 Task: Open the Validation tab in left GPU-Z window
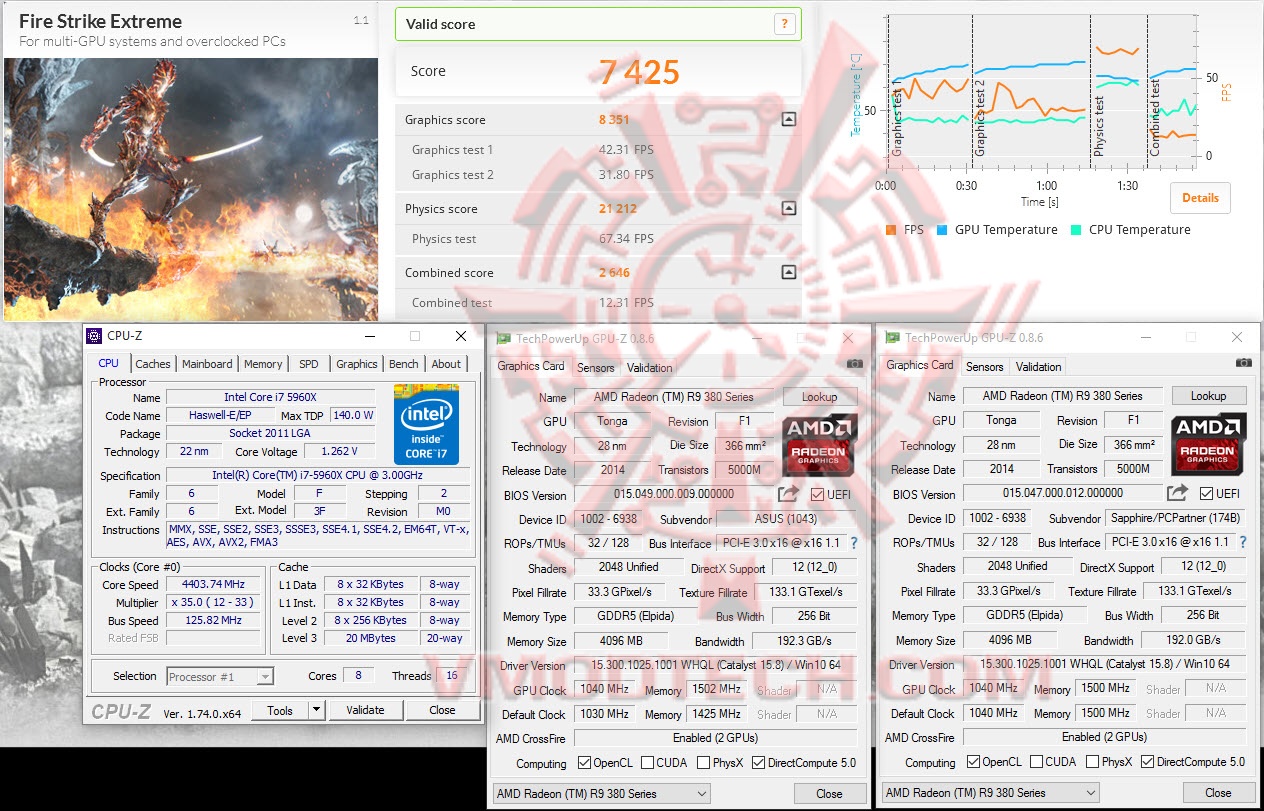[x=650, y=367]
